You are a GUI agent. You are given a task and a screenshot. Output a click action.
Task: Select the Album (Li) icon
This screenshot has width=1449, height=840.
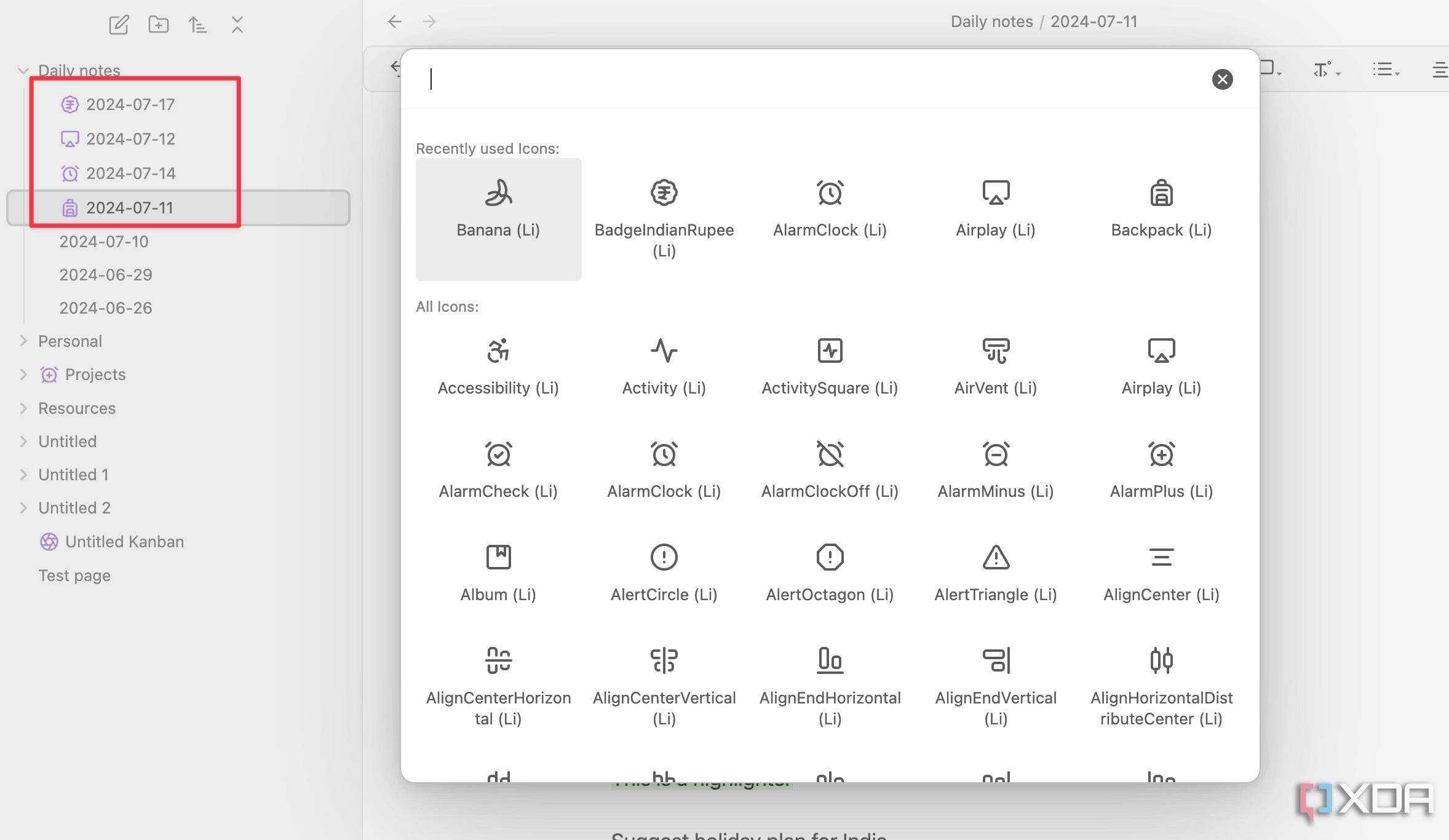pyautogui.click(x=498, y=574)
